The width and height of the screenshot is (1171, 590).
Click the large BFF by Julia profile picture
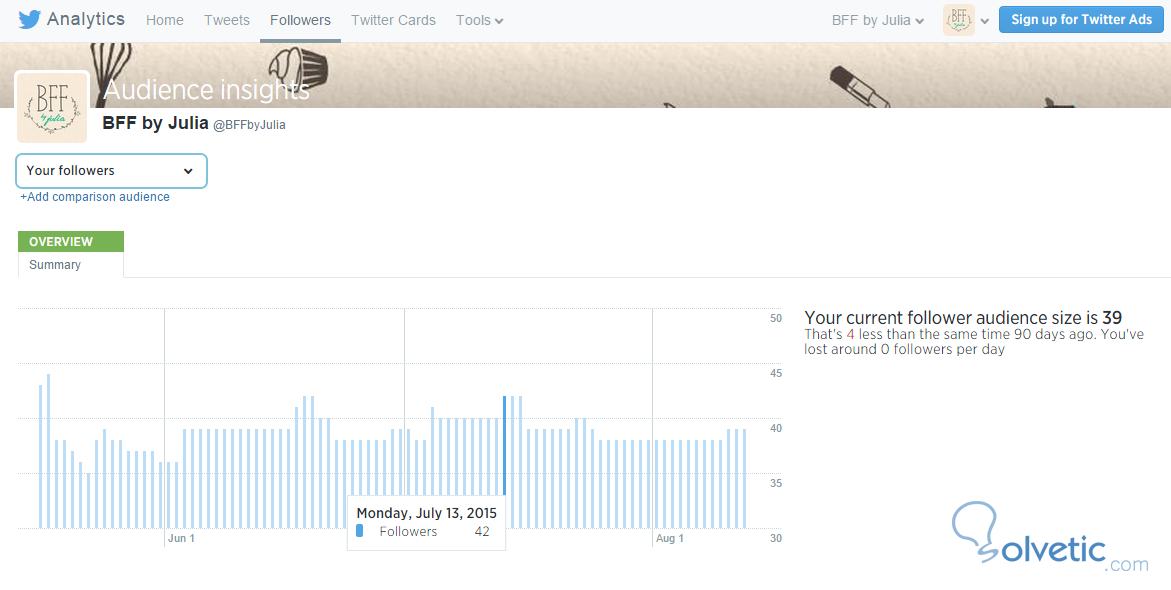pos(52,108)
